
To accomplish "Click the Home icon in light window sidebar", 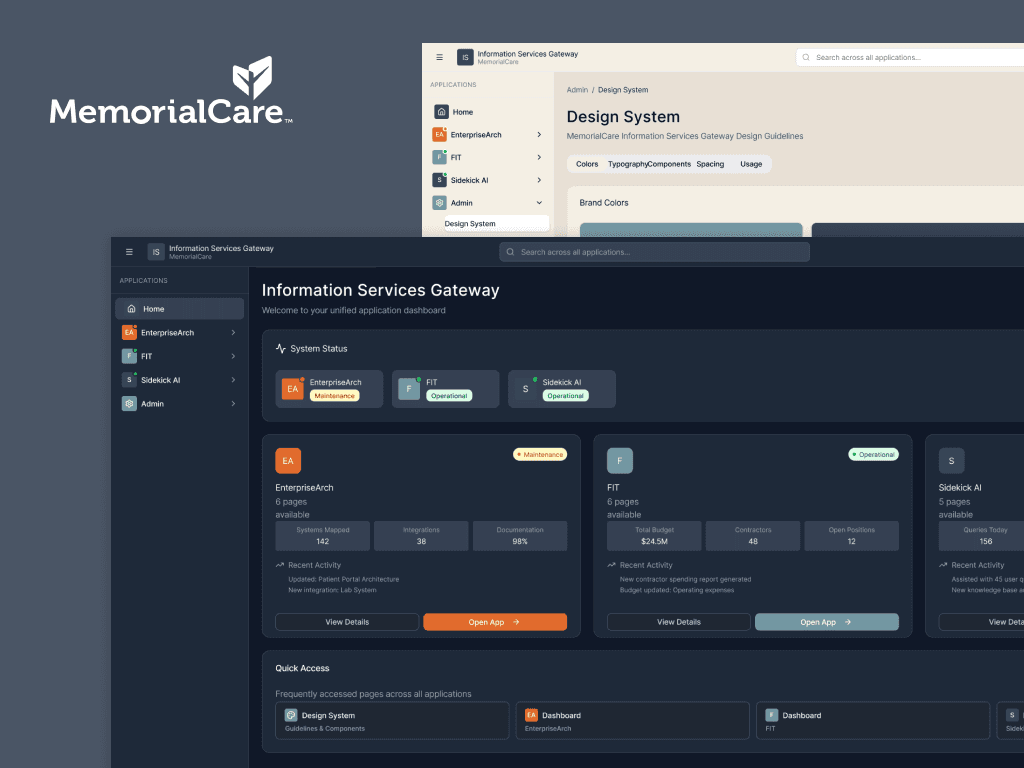I will click(441, 112).
